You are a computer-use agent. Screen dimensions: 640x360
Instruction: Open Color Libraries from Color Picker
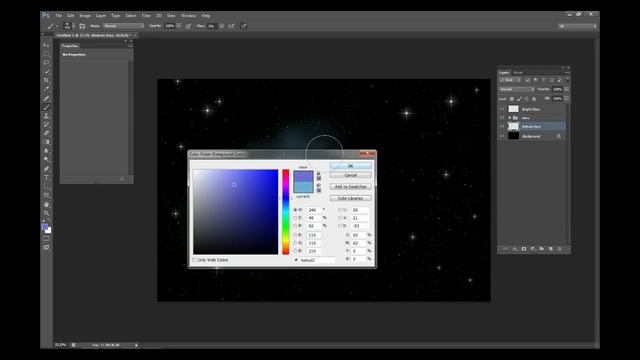point(351,198)
